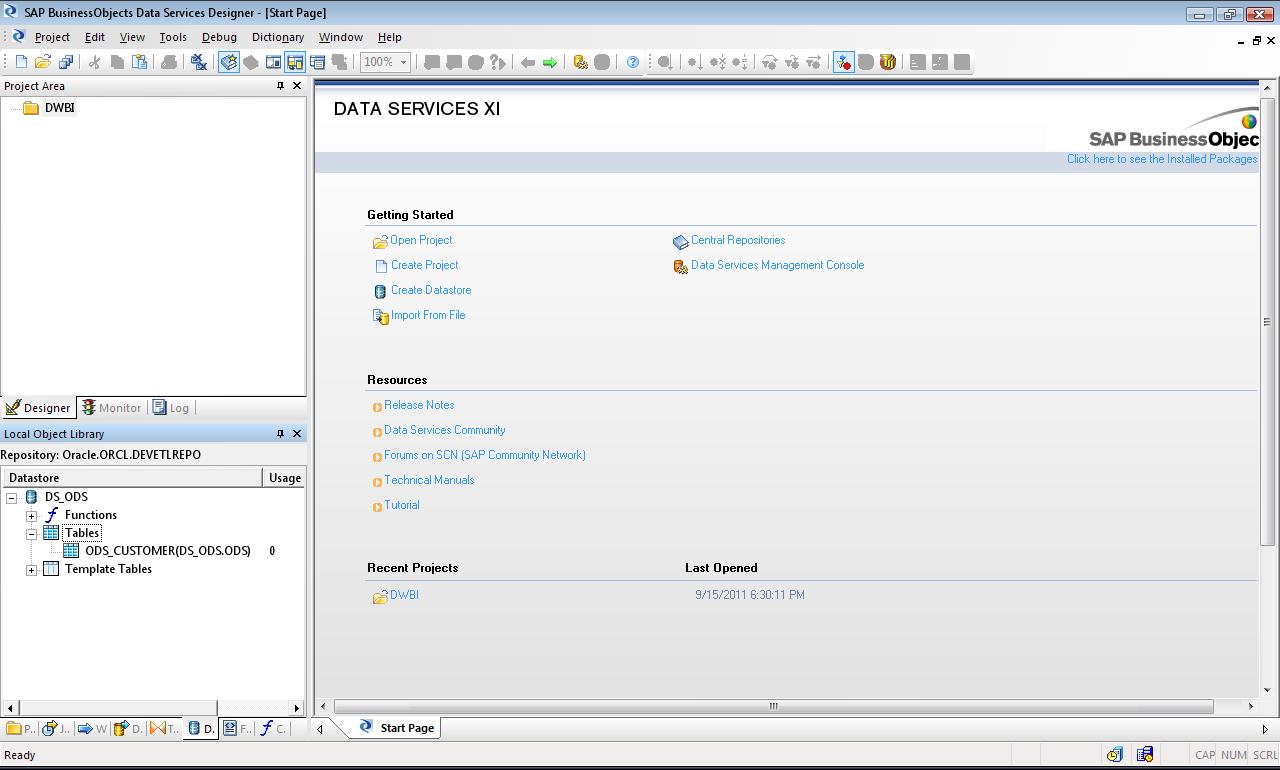Open the DWBI recent project
Viewport: 1280px width, 770px height.
[x=404, y=595]
